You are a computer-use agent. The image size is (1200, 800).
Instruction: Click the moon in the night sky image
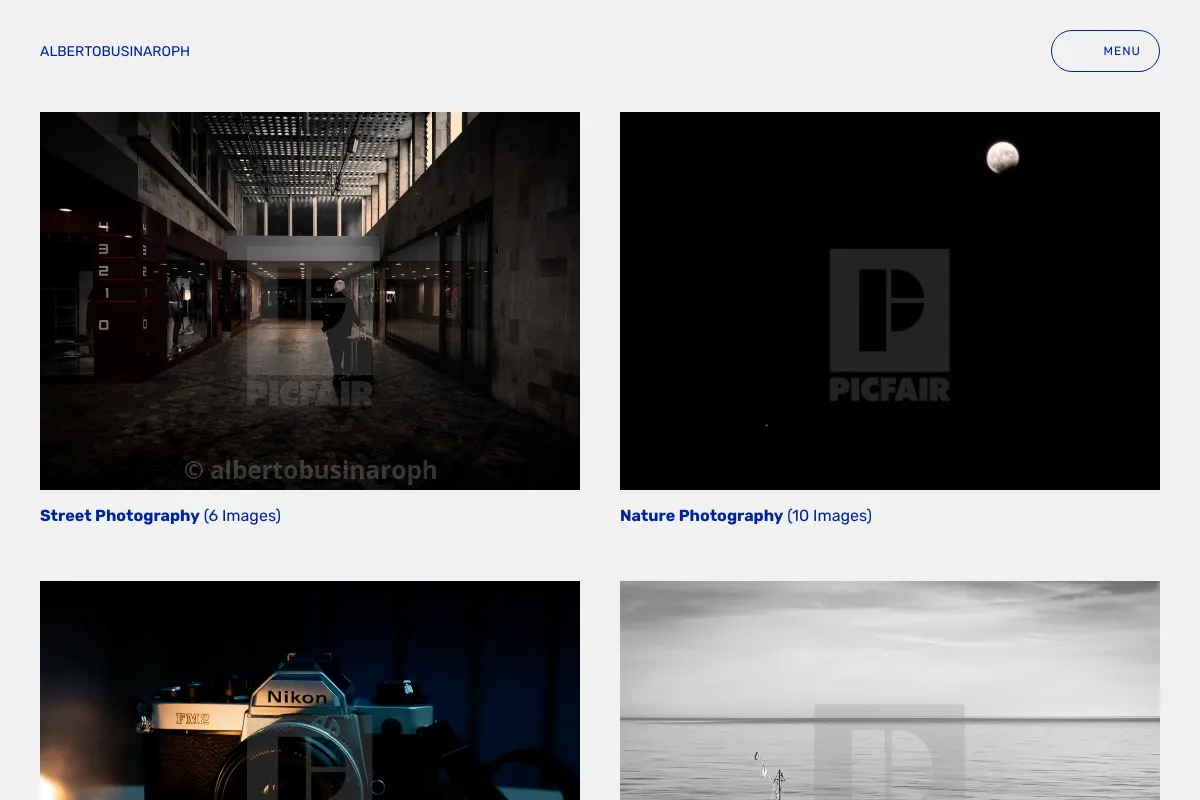pos(1002,157)
